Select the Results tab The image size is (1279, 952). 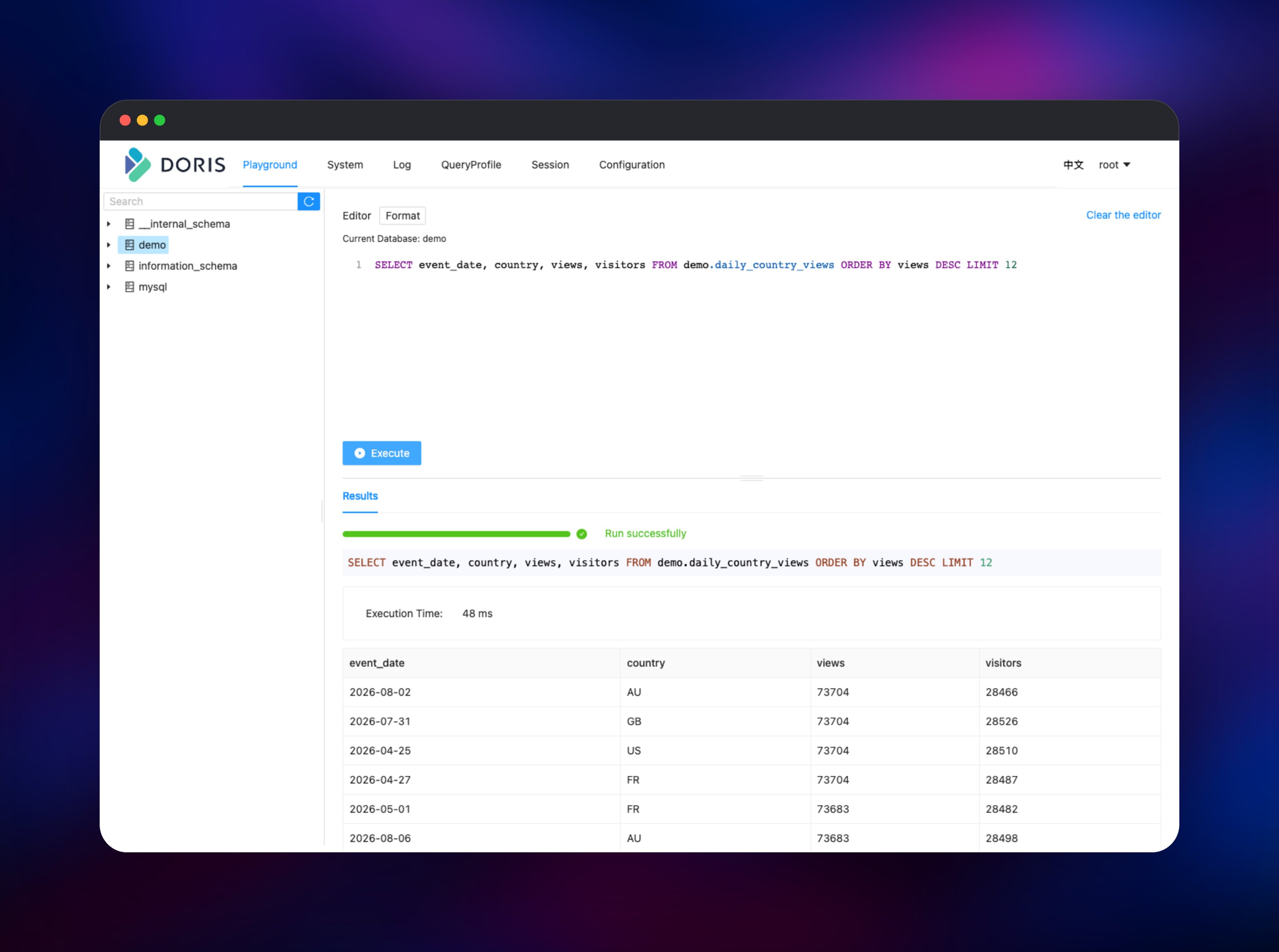tap(360, 496)
